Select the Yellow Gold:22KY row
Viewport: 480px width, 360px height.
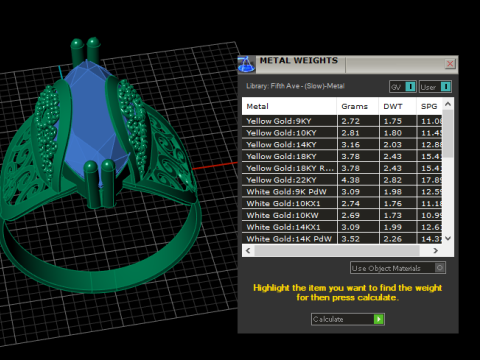(342, 180)
